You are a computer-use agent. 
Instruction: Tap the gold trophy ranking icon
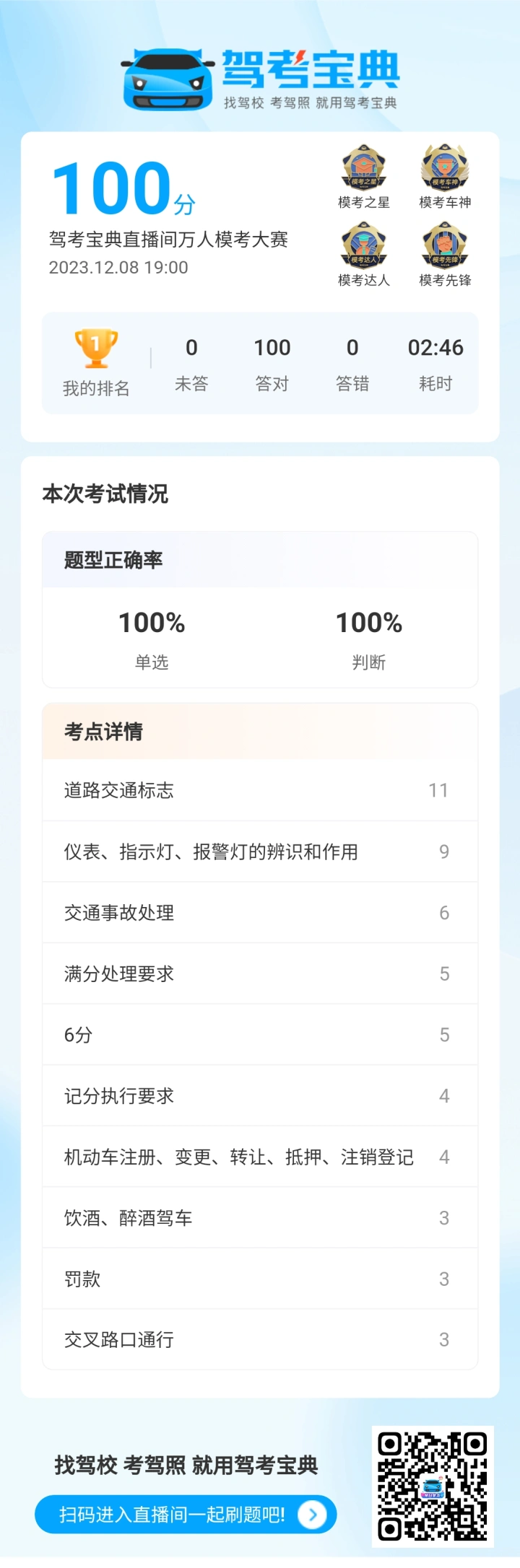tap(96, 349)
